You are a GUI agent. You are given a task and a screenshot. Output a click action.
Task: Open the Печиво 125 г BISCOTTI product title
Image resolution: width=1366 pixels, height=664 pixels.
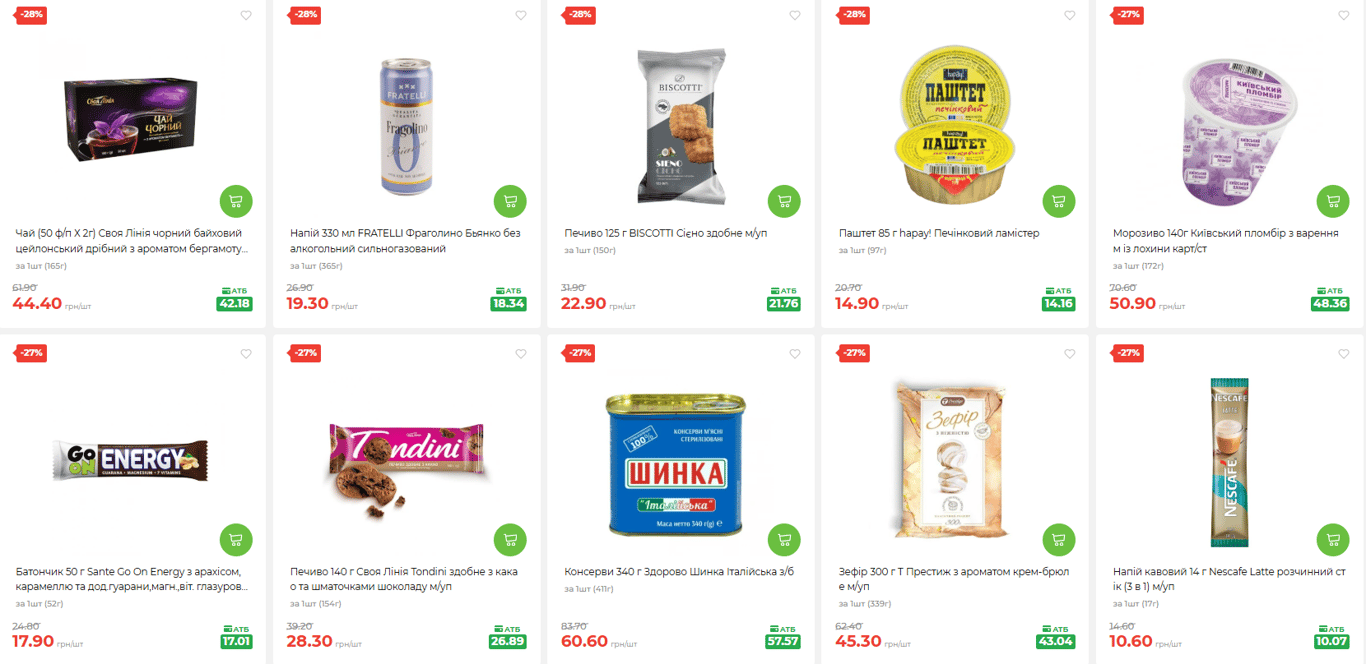point(665,233)
